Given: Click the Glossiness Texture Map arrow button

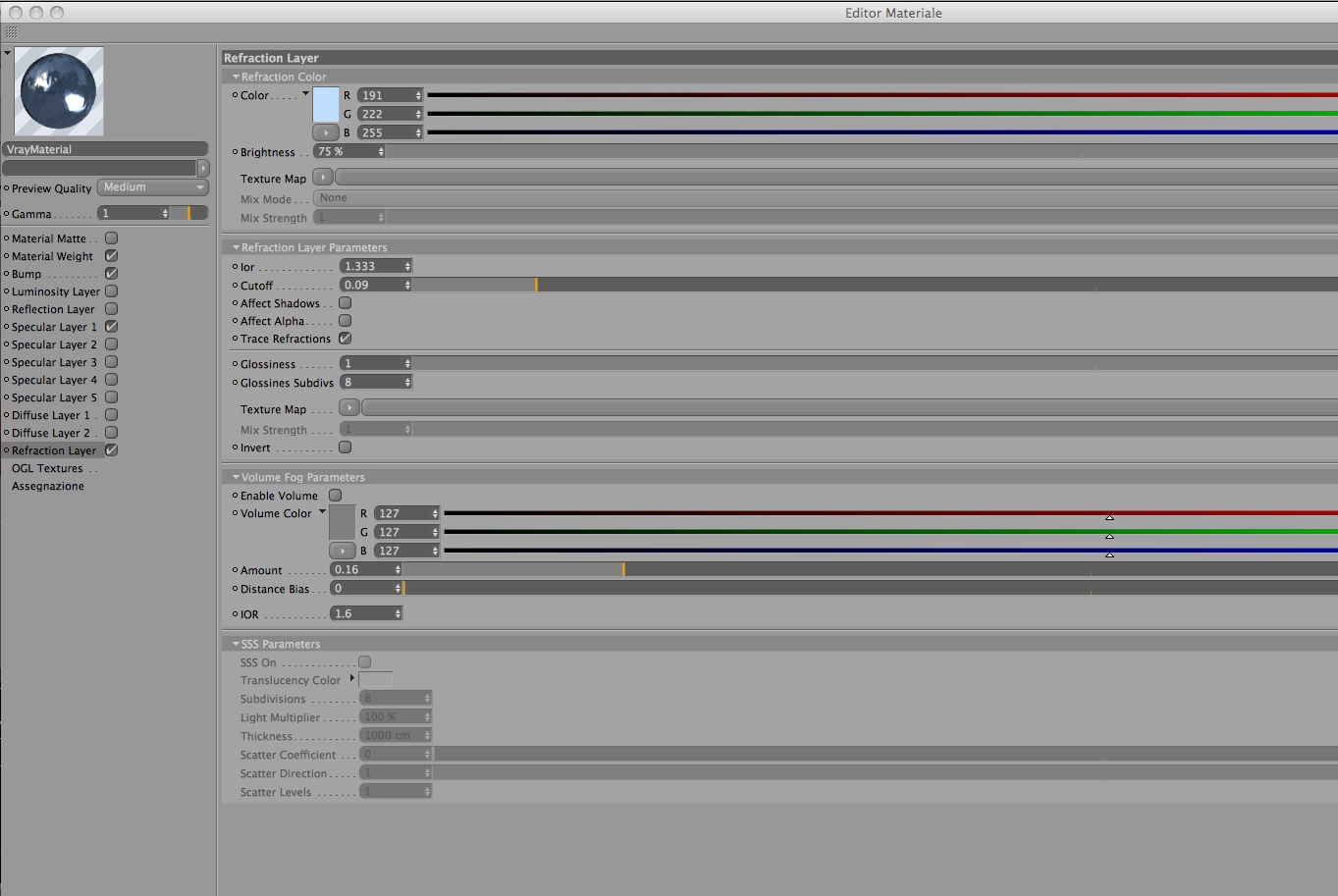Looking at the screenshot, I should [x=349, y=408].
